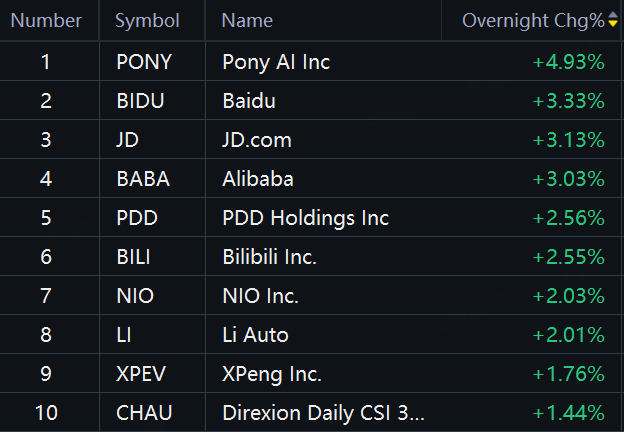Select the +2.55% change for Bilibili
This screenshot has width=624, height=432.
[x=569, y=257]
